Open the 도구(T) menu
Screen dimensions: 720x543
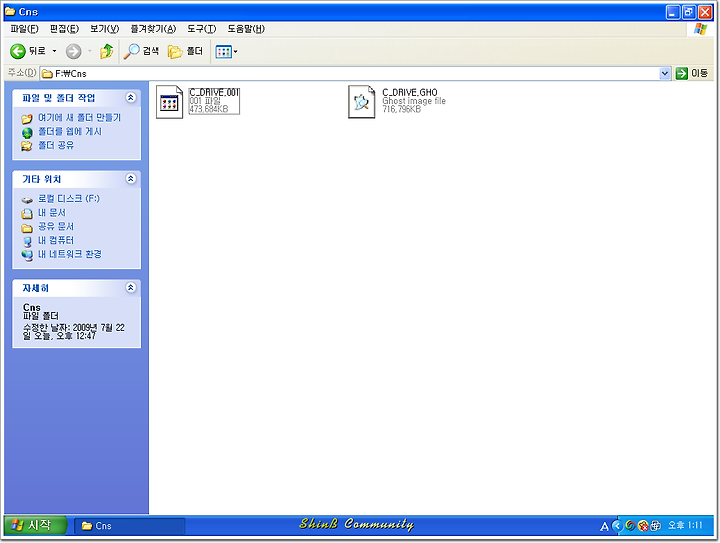[202, 29]
